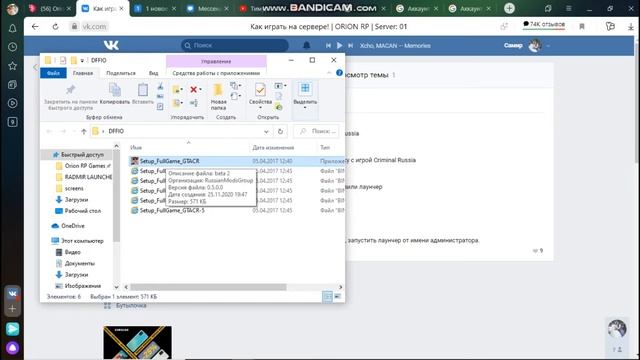Select the Setup_FullGame_GTACR application file

pyautogui.click(x=169, y=161)
